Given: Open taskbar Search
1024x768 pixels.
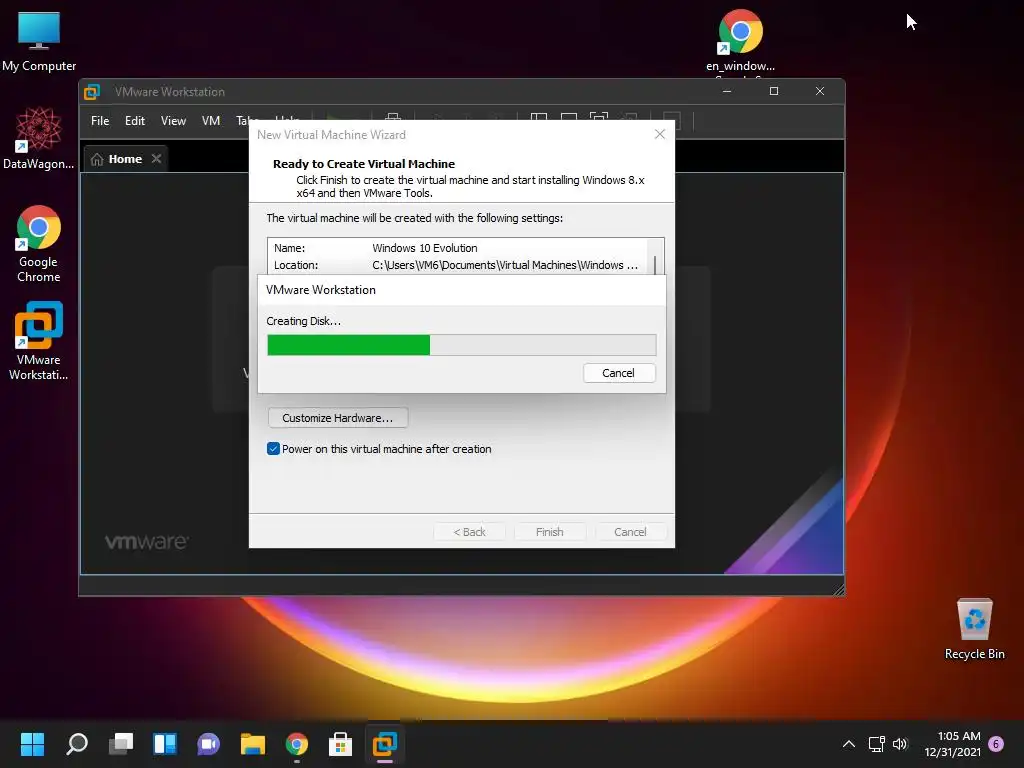Looking at the screenshot, I should (x=76, y=744).
